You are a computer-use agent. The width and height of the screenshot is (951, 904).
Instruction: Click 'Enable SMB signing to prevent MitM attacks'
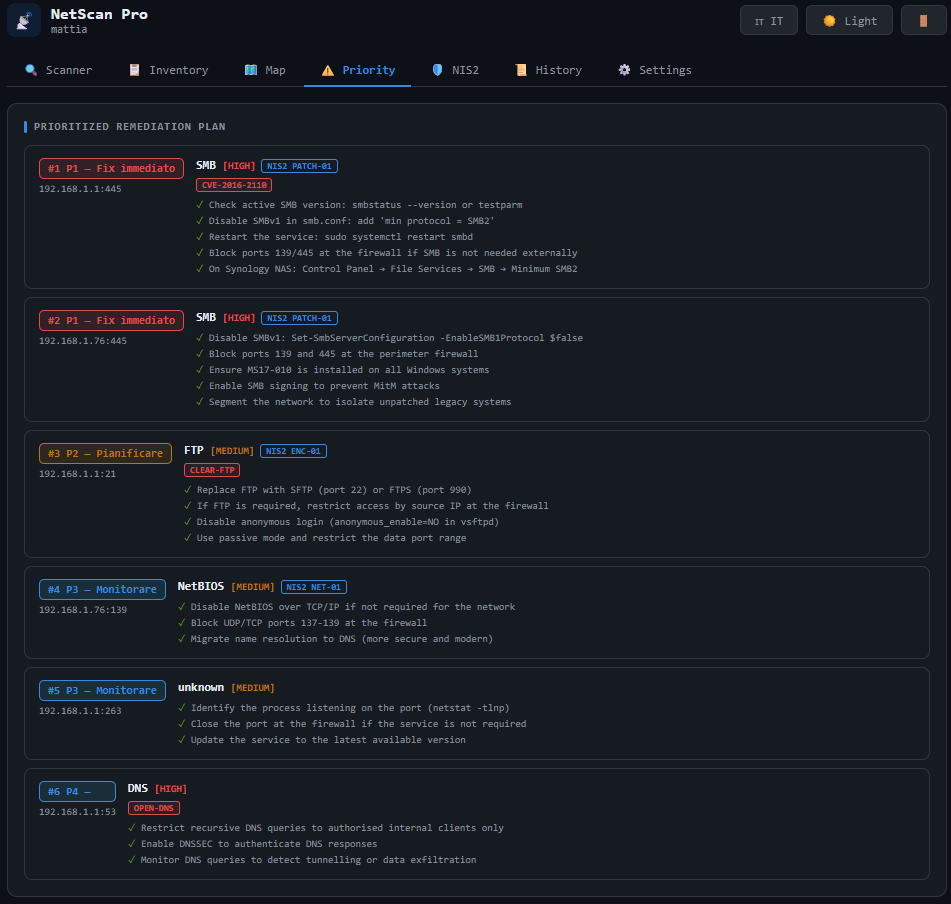pos(324,386)
